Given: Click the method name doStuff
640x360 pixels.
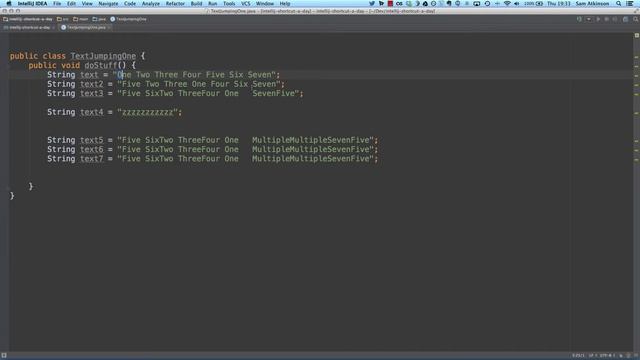Looking at the screenshot, I should tap(100, 65).
